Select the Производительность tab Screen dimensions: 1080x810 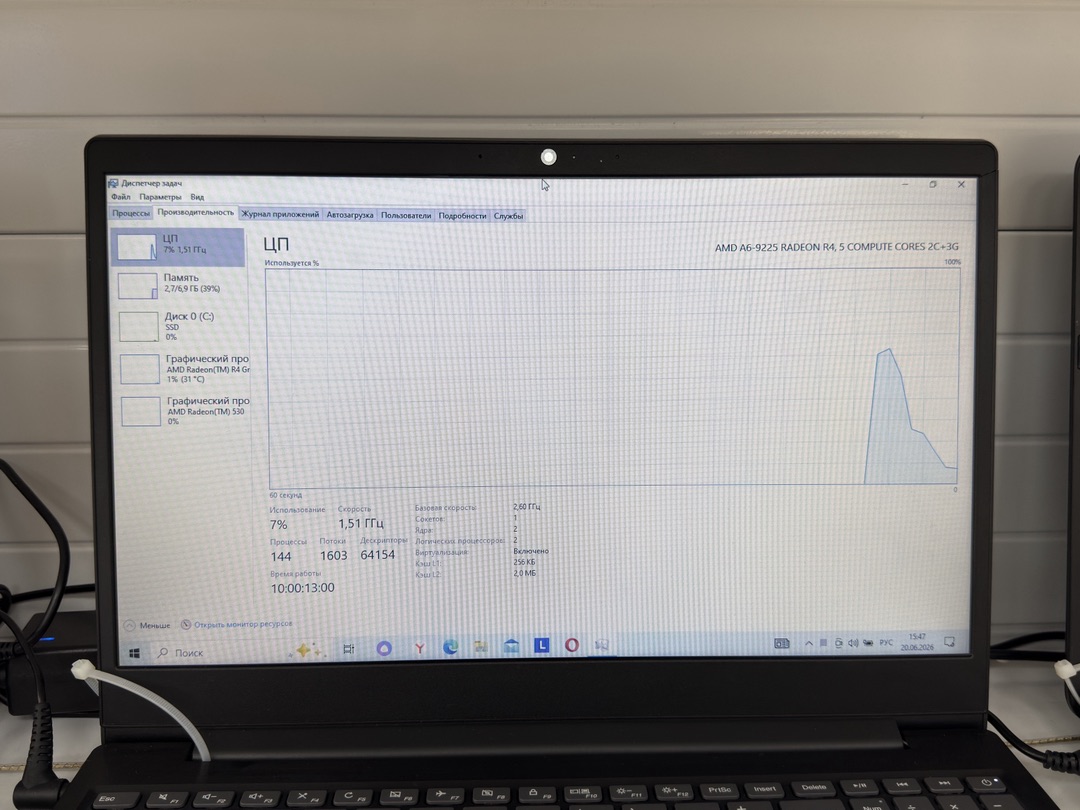pos(196,213)
